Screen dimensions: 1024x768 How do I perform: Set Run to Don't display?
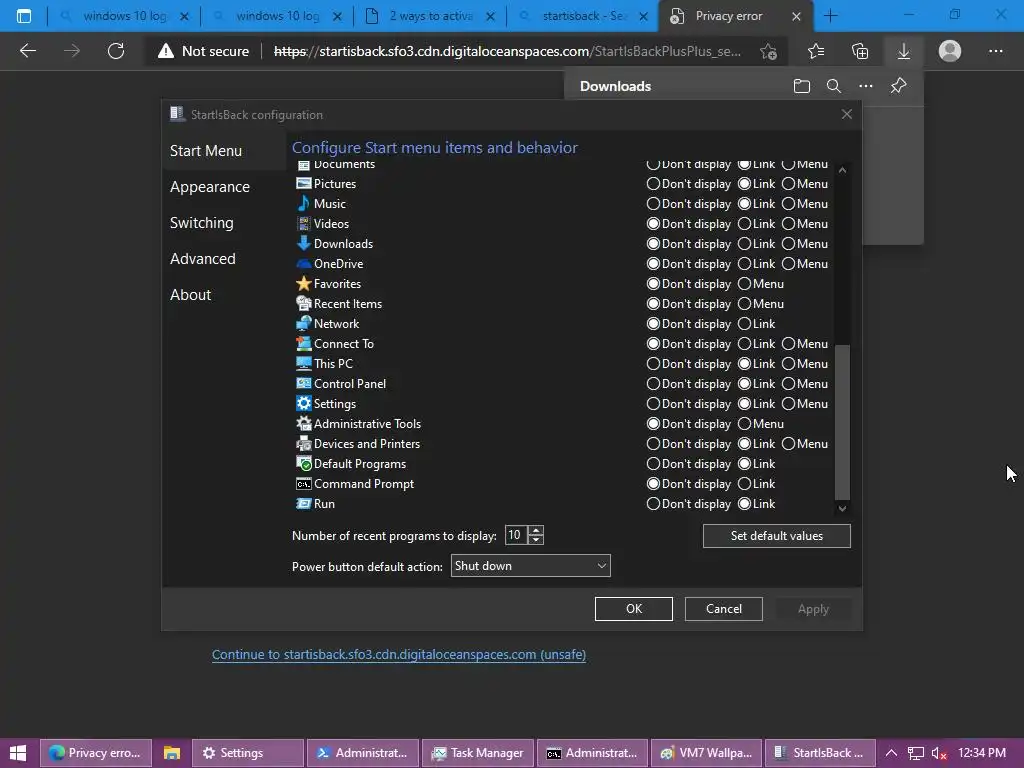[x=688, y=504]
